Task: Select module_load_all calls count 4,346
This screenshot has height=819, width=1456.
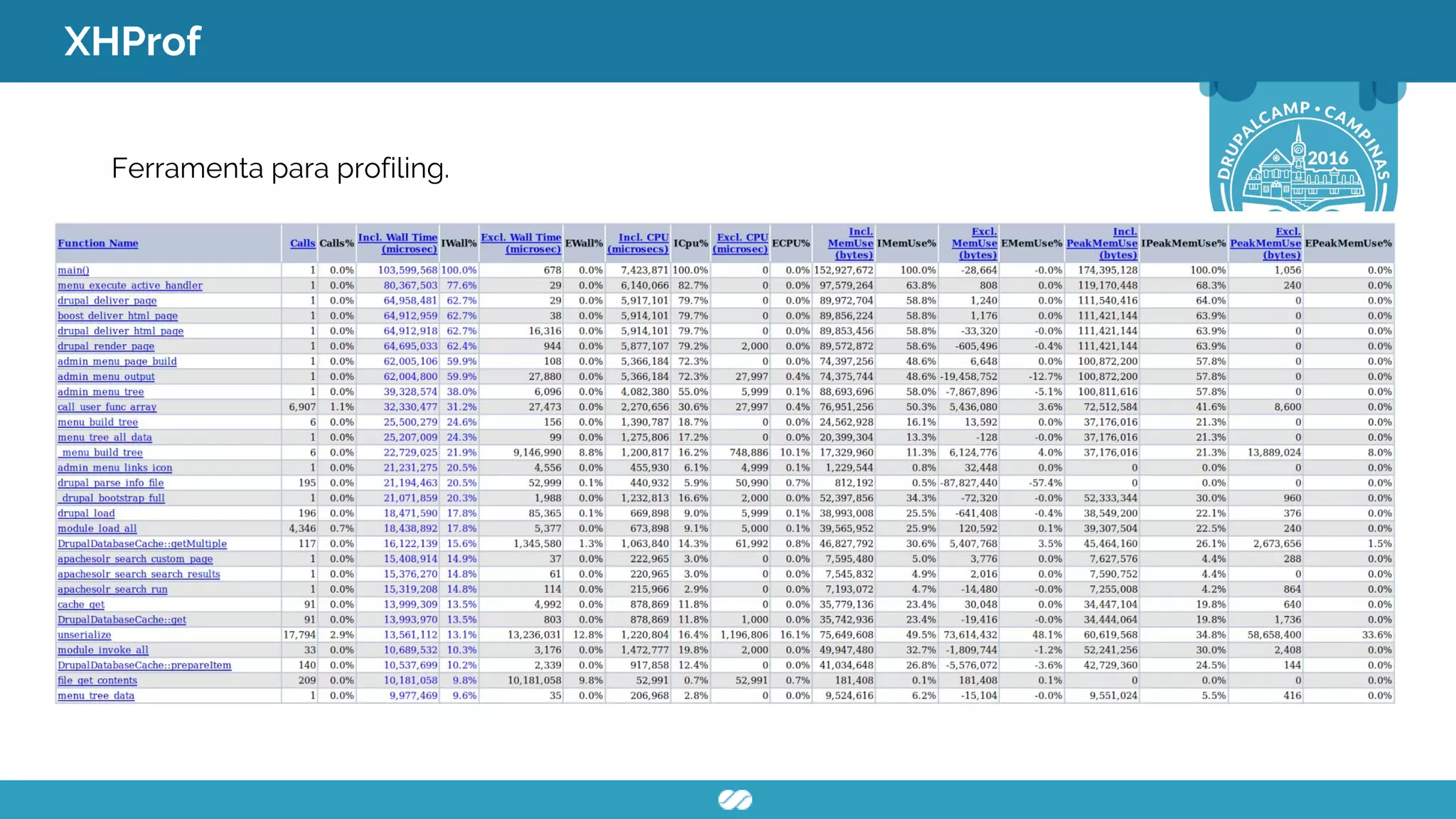Action: click(x=302, y=528)
